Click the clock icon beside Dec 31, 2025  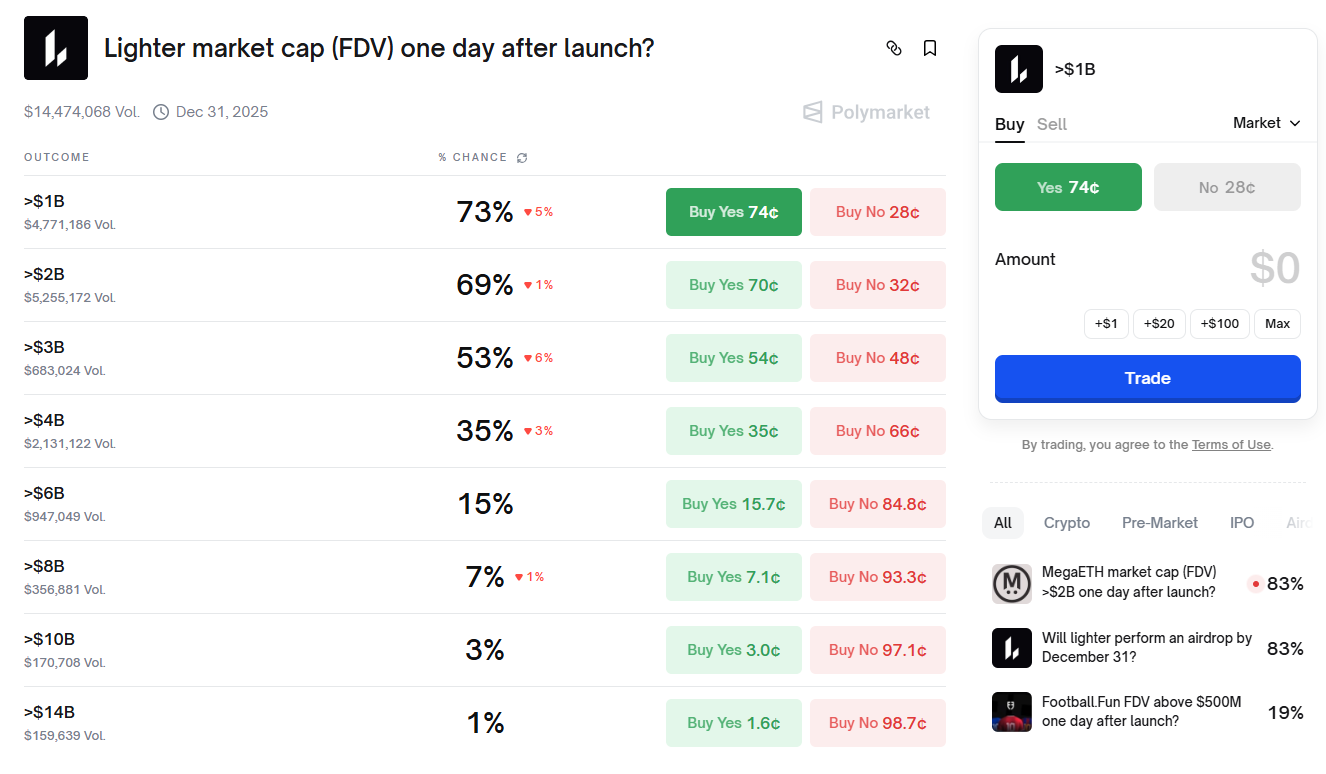pyautogui.click(x=161, y=112)
